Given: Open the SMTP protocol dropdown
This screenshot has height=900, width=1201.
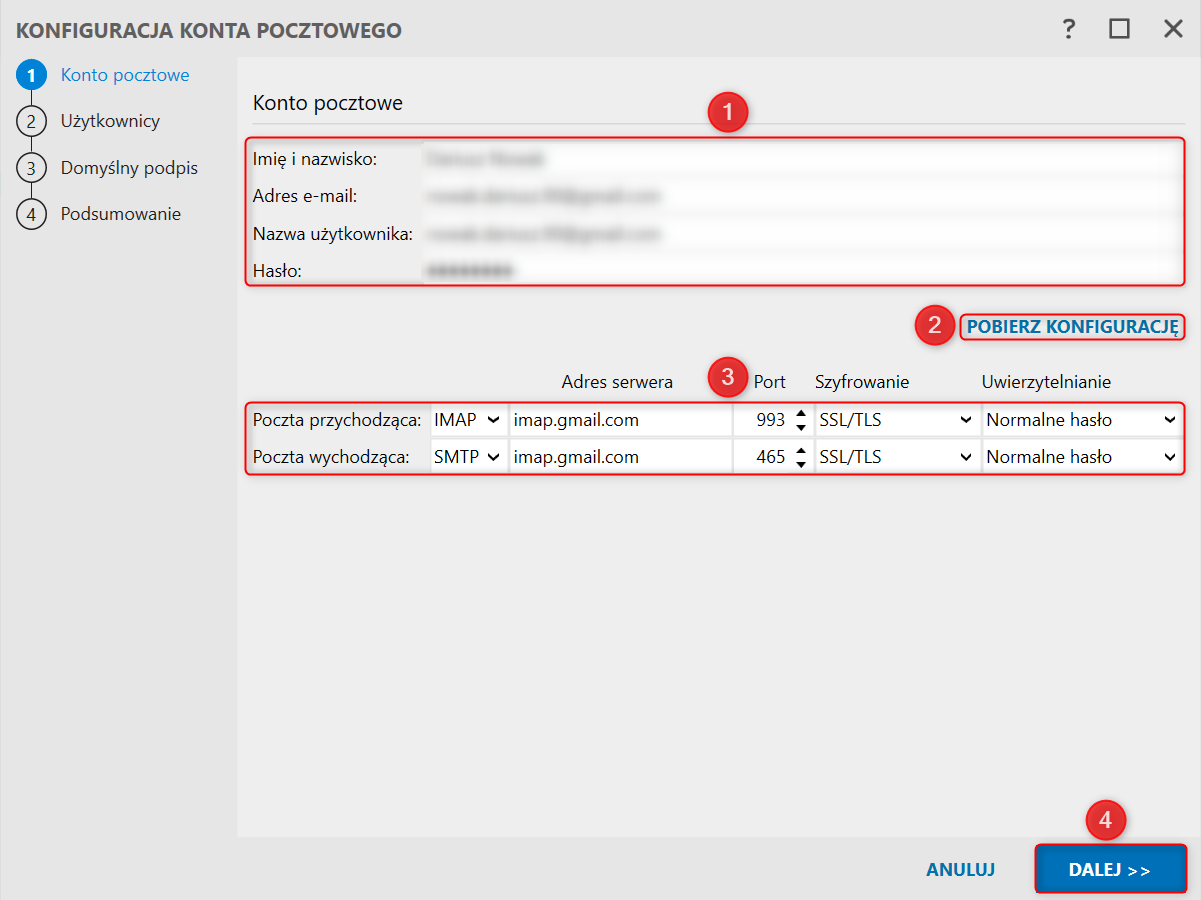Looking at the screenshot, I should coord(467,457).
